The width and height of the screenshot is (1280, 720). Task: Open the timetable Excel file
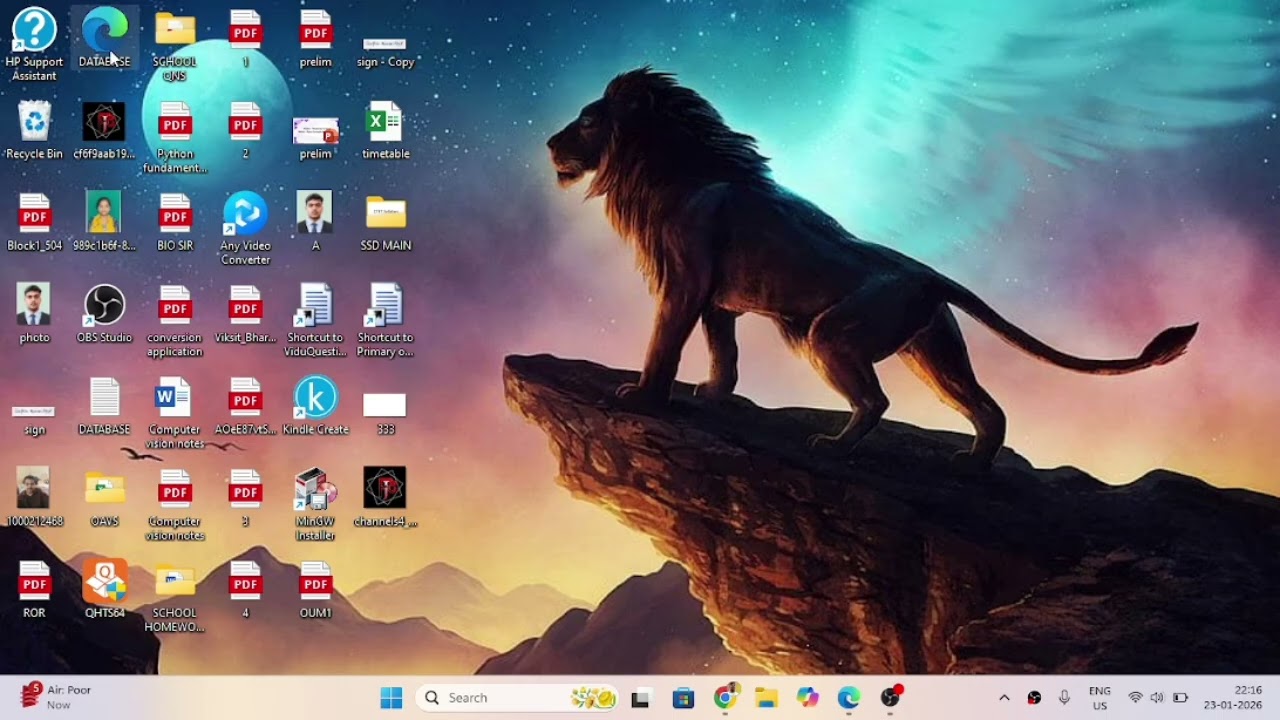click(385, 130)
